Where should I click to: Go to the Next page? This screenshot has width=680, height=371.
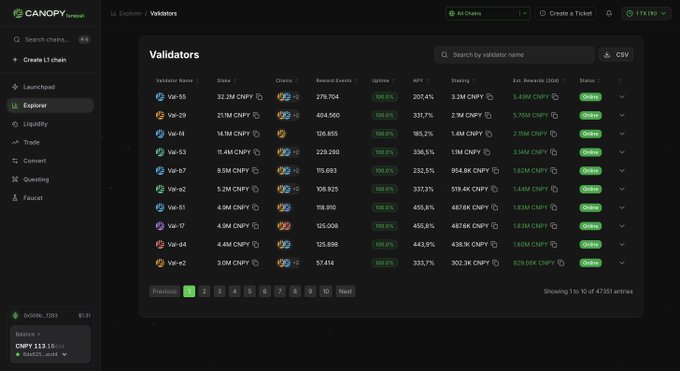(345, 292)
